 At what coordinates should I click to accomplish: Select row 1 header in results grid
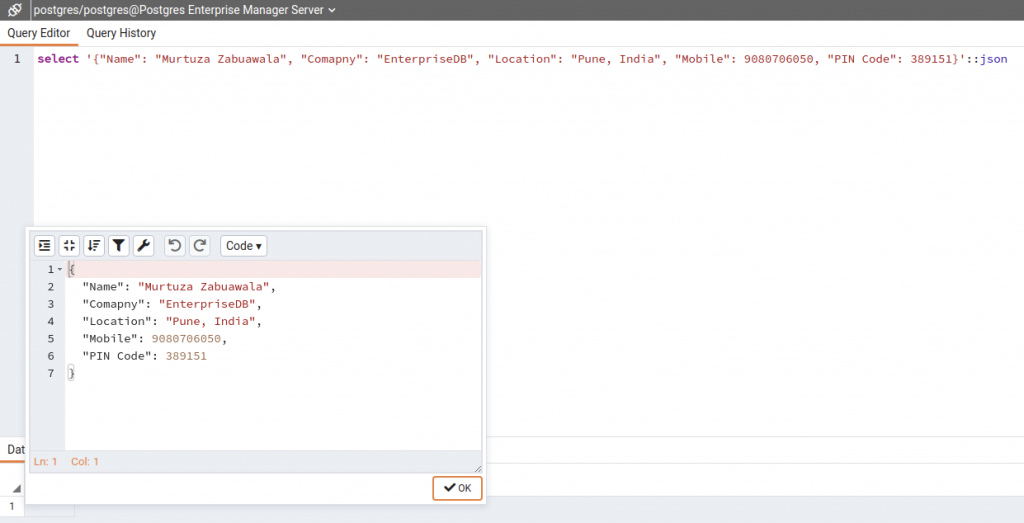coord(12,507)
